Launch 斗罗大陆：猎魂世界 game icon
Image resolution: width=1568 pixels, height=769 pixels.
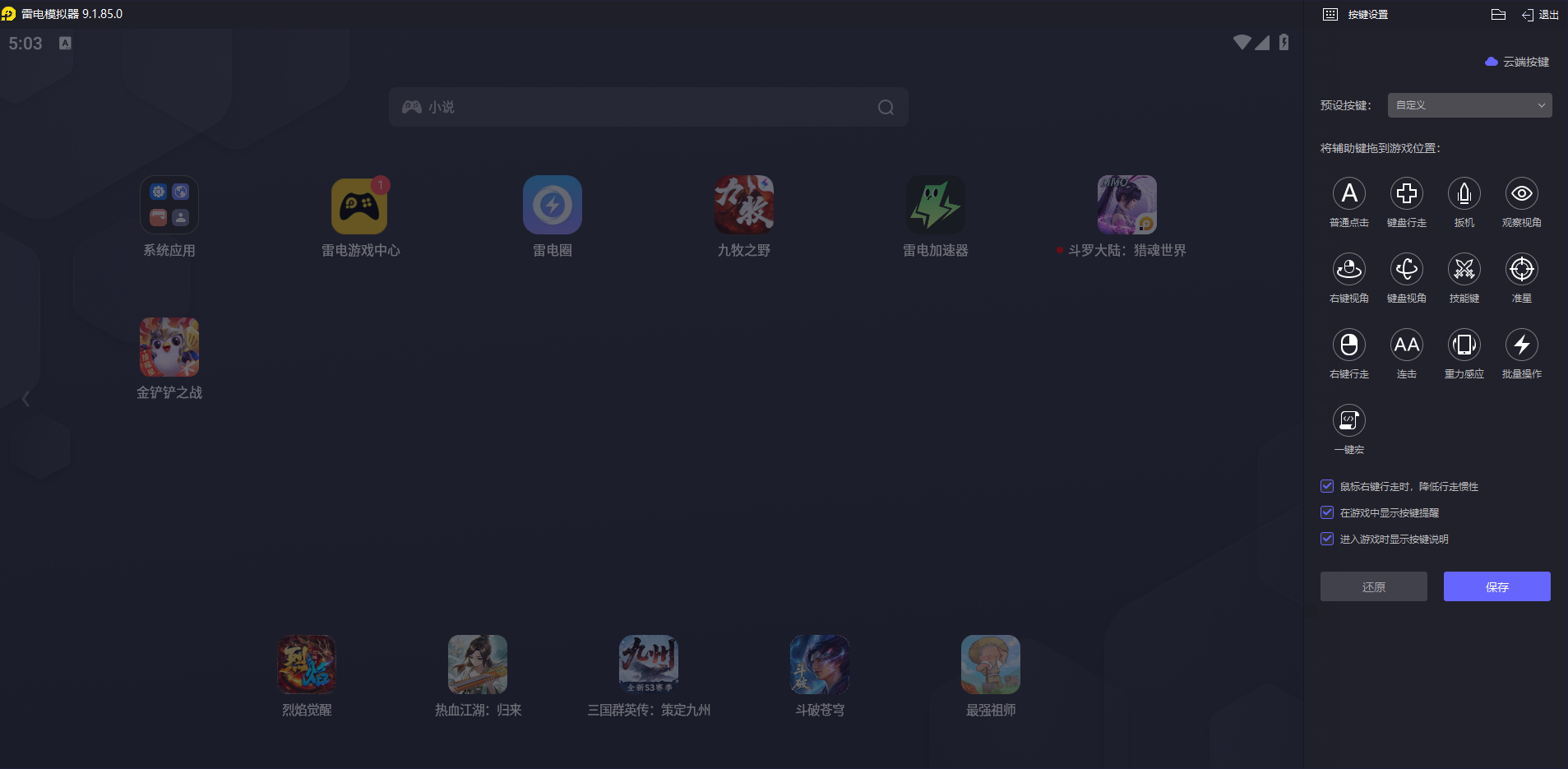1127,205
